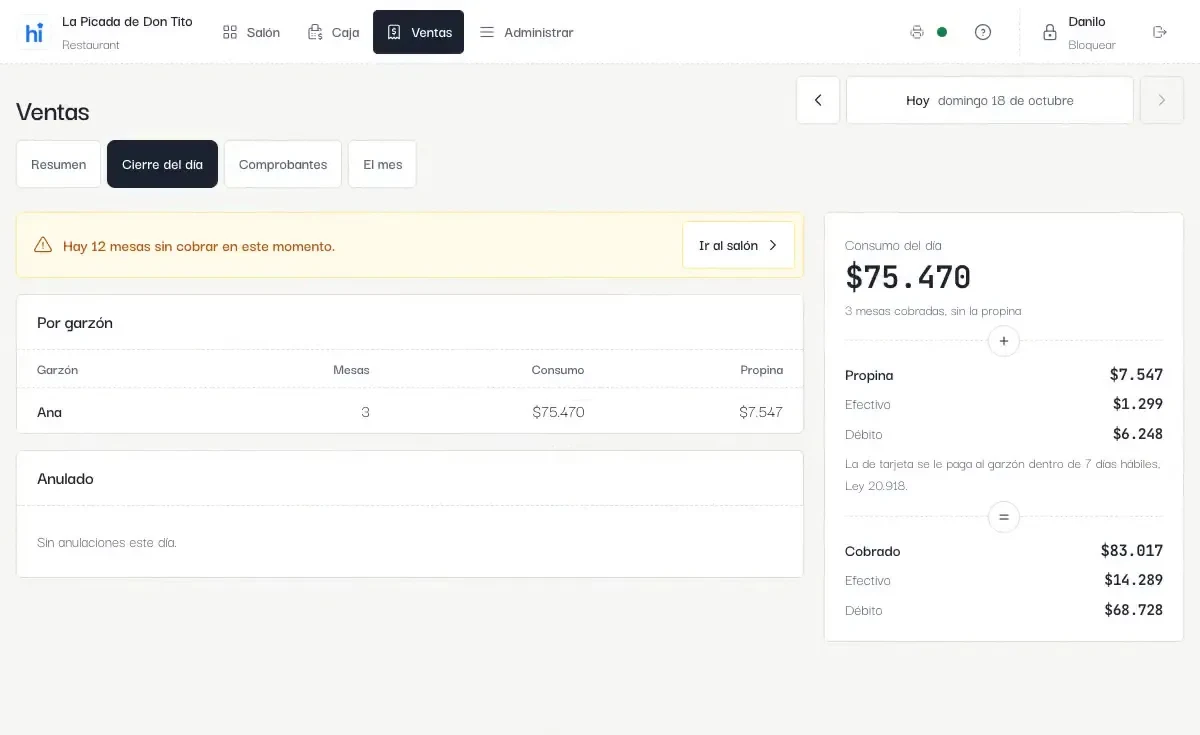This screenshot has height=735, width=1200.
Task: Click the 'Ir al salón' button
Action: coord(738,245)
